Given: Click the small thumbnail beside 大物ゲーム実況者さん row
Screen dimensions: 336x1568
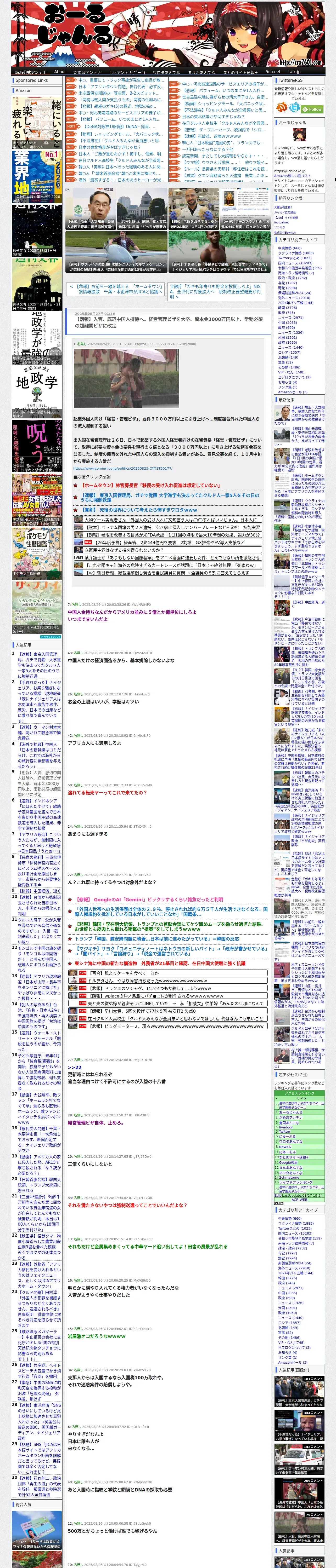Looking at the screenshot, I should click(x=79, y=520).
